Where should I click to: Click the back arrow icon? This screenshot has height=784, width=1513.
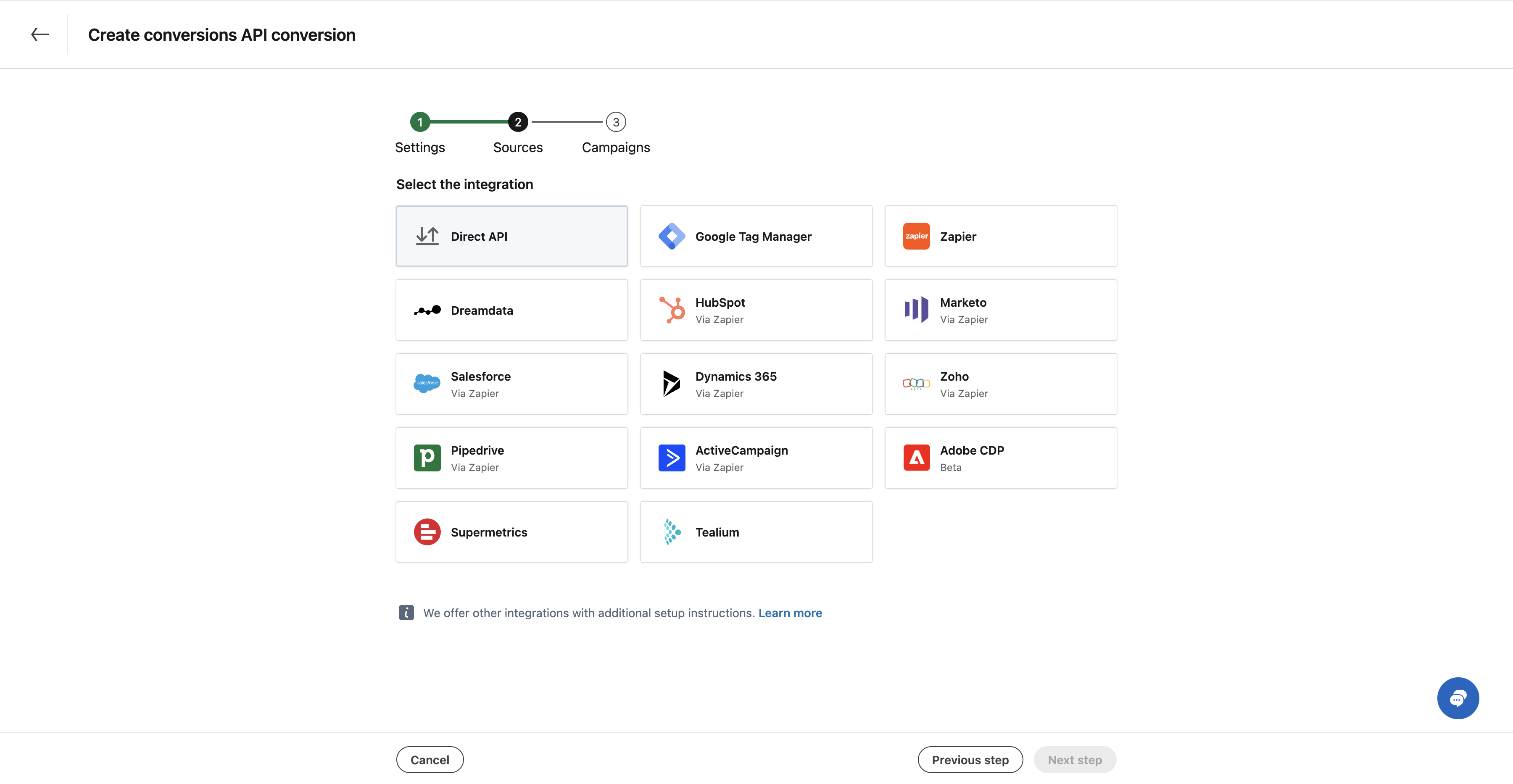40,34
